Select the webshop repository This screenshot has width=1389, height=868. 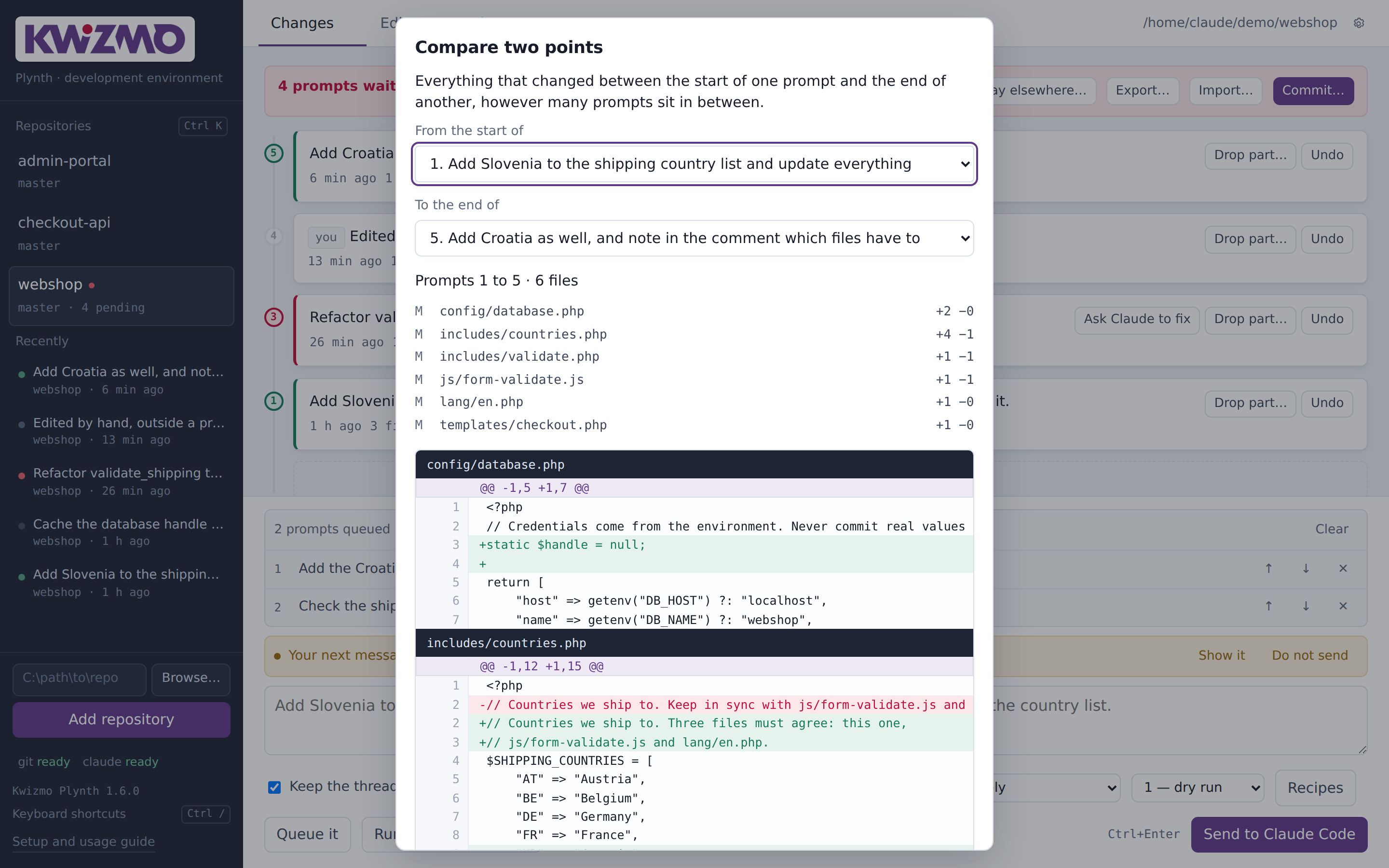click(122, 296)
